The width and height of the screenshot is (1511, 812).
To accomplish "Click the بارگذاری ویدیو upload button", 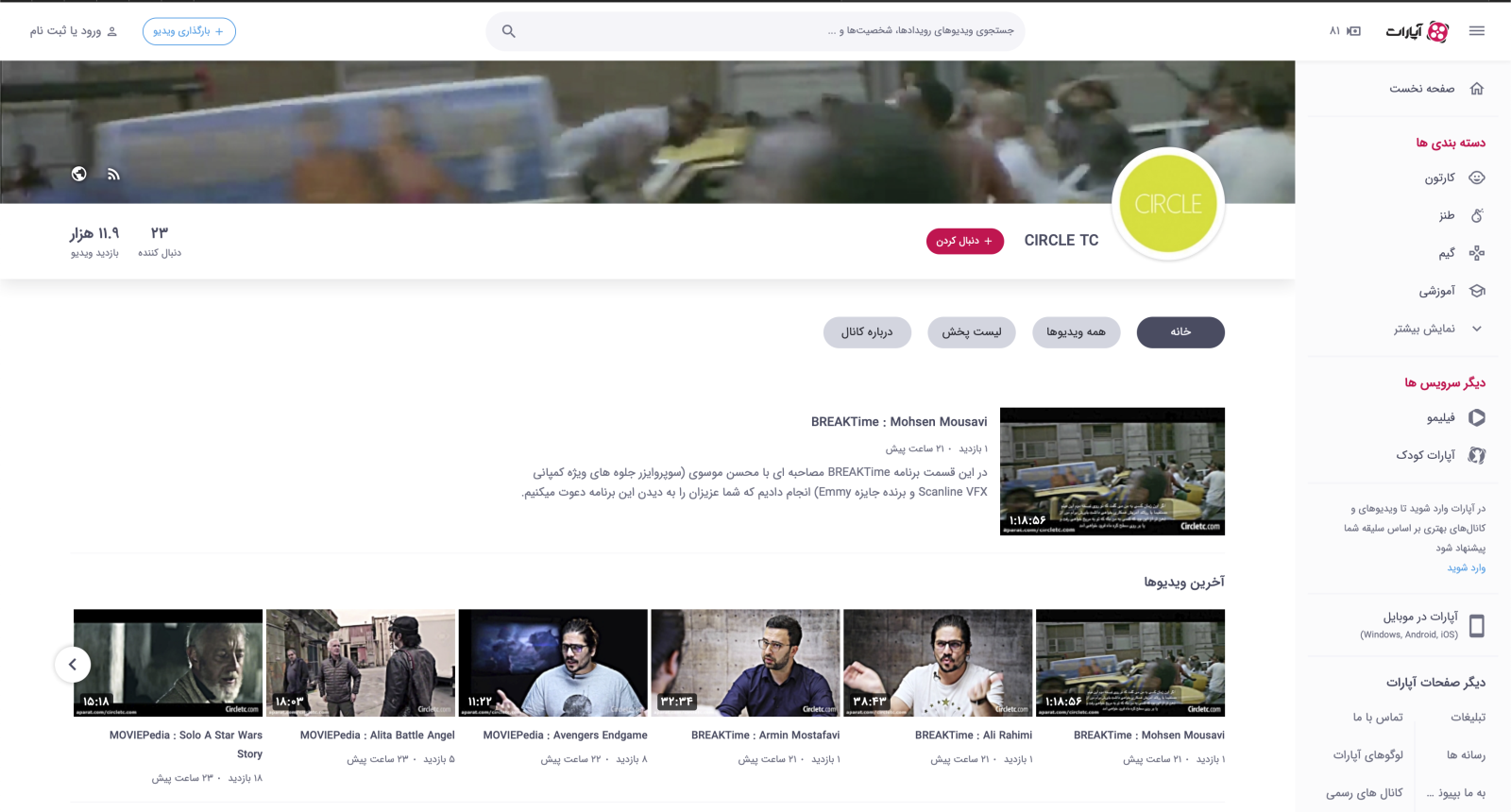I will [189, 31].
